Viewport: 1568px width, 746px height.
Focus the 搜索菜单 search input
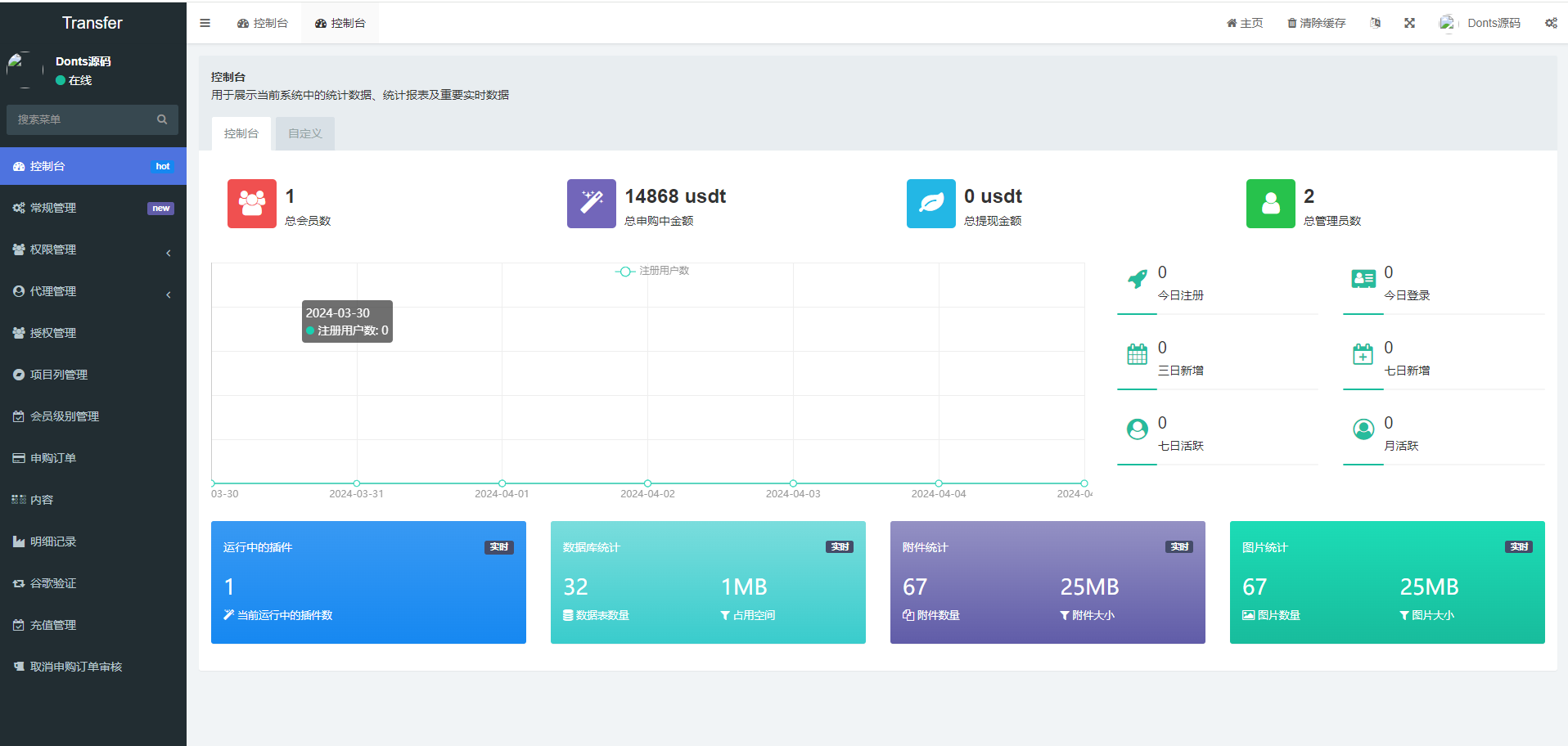pos(80,119)
